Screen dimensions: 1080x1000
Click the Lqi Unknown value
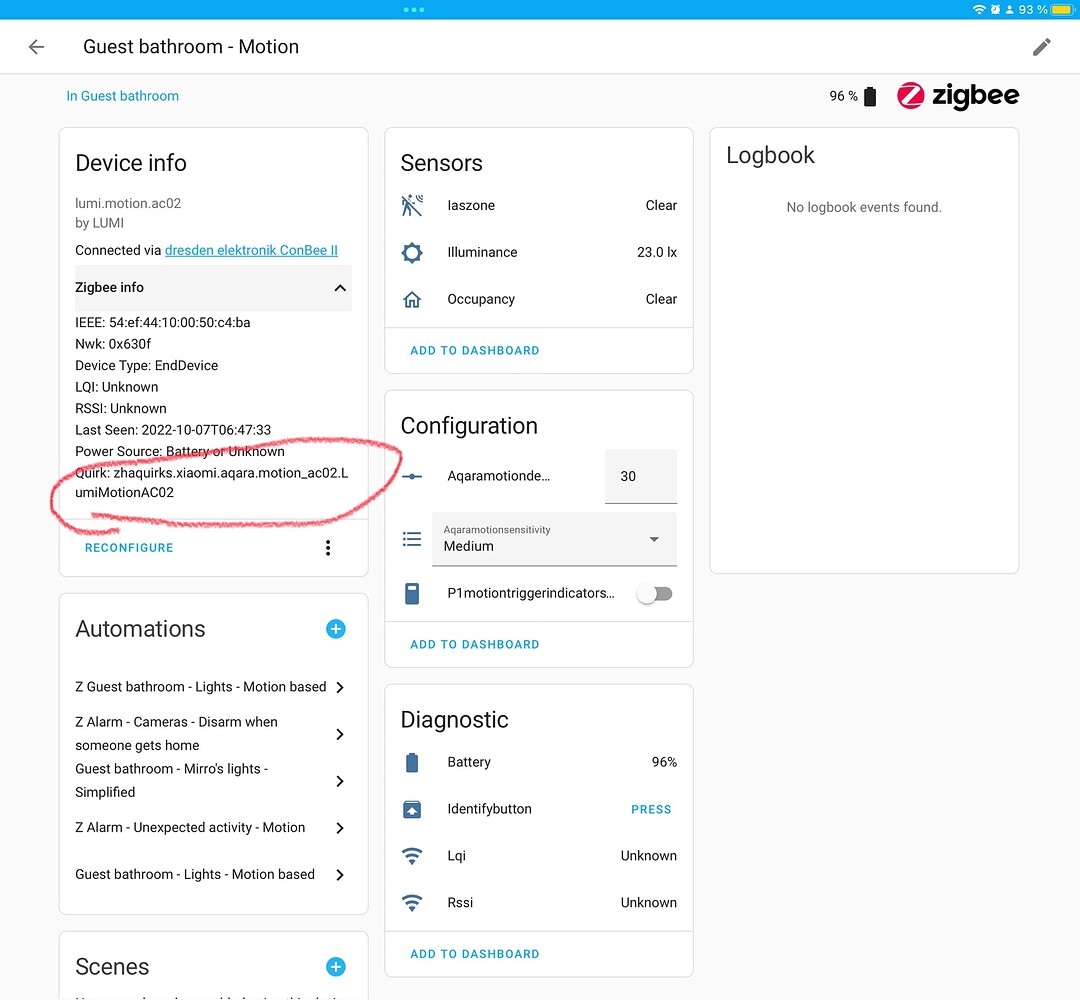[648, 855]
